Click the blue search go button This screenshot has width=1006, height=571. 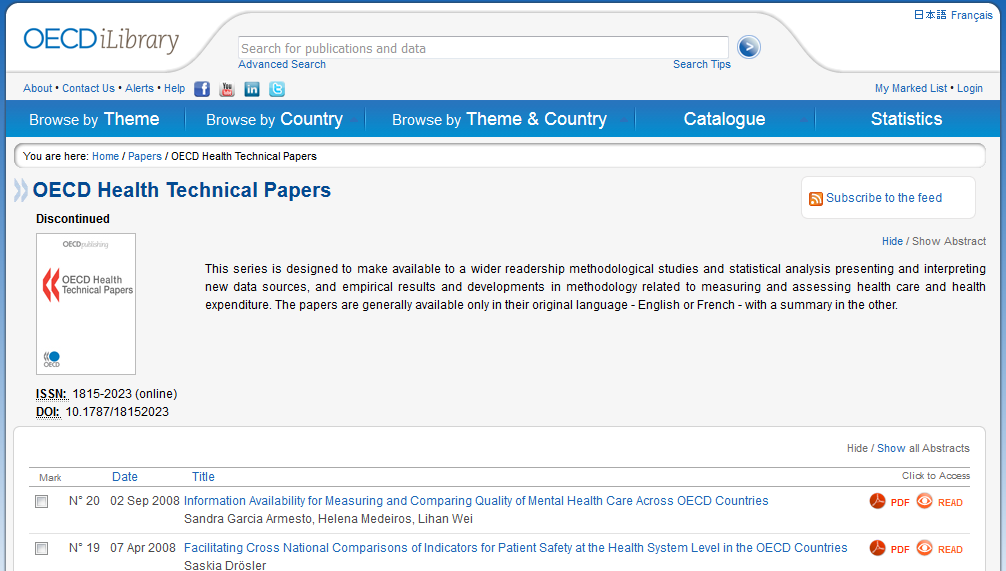pyautogui.click(x=749, y=47)
